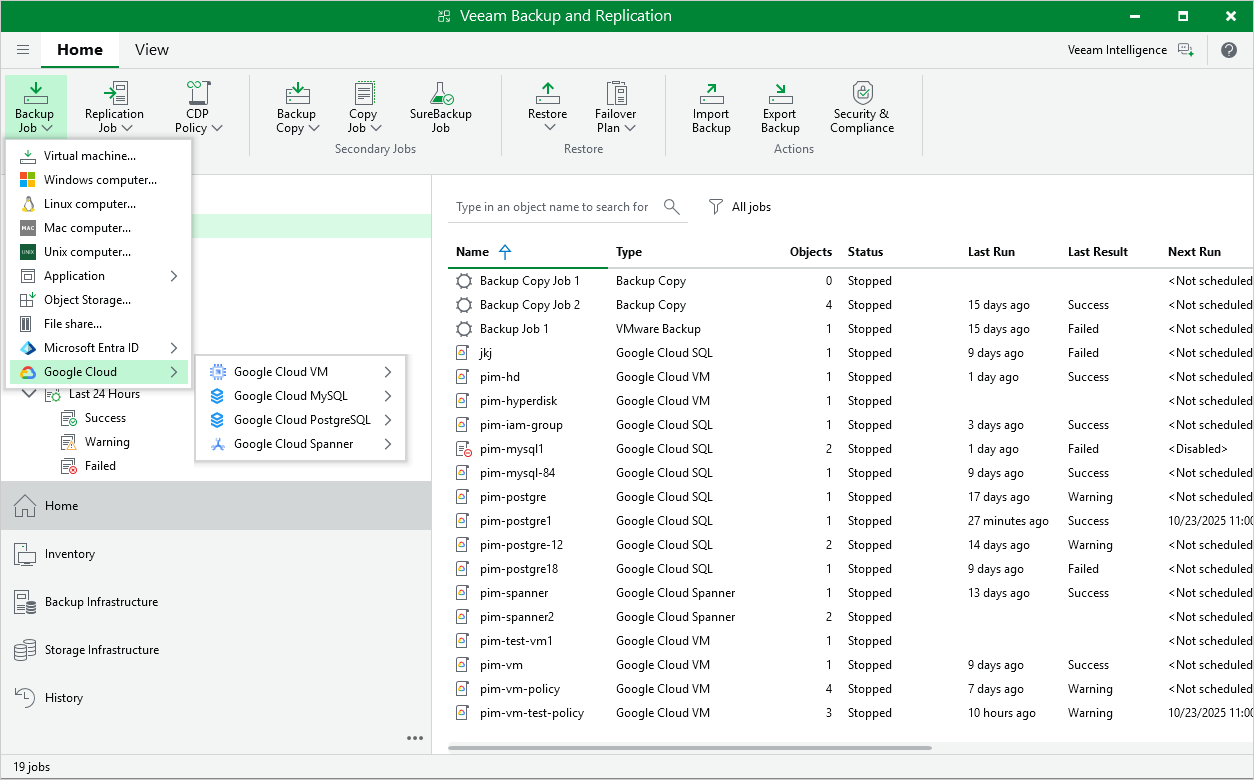This screenshot has height=780, width=1254.
Task: Collapse the Last 24 Hours tree node
Action: pyautogui.click(x=27, y=394)
